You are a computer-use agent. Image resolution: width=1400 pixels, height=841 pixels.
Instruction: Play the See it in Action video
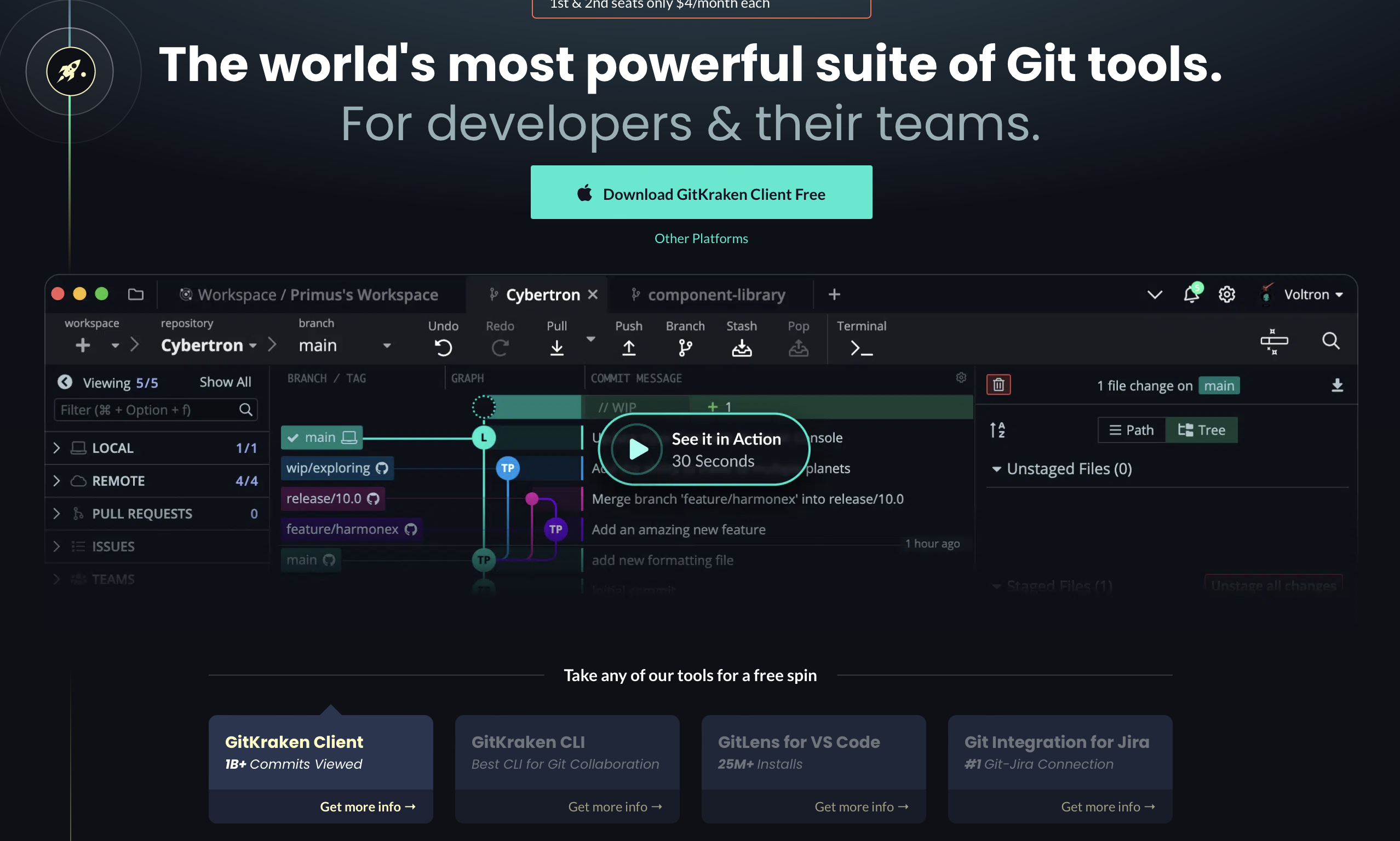(x=703, y=449)
